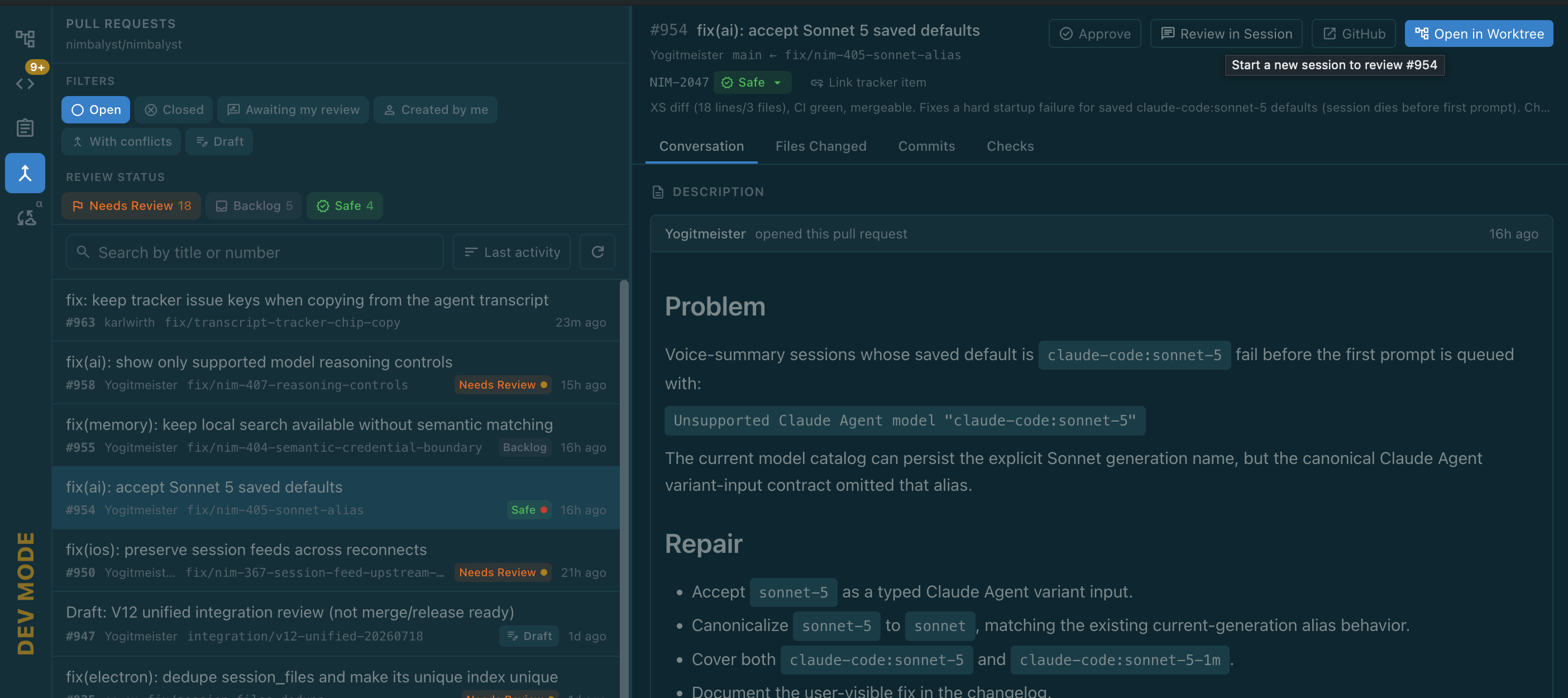Viewport: 1568px width, 698px height.
Task: Switch to the Checks tab
Action: pyautogui.click(x=1010, y=146)
